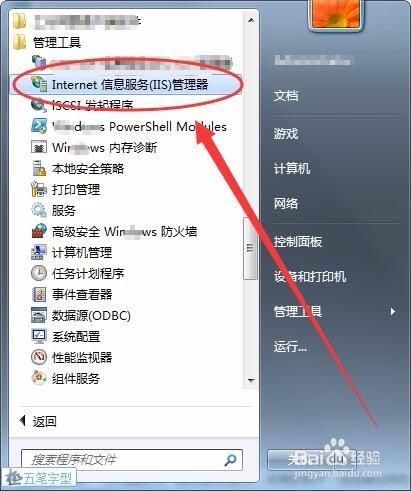Open 设备和打印机 link
Viewport: 411px width, 491px height.
(x=310, y=277)
